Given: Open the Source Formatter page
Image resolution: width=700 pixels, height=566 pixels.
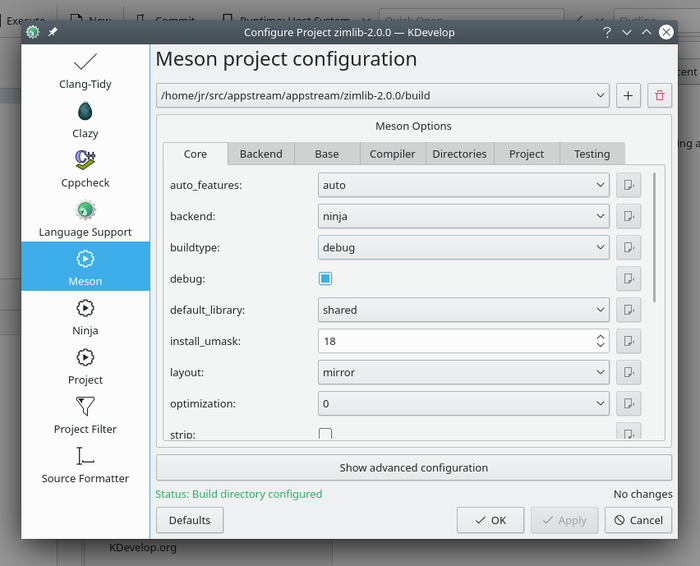Looking at the screenshot, I should 85,465.
